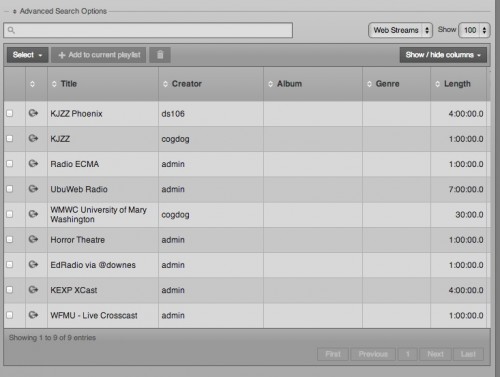Check the box for KJZZ Phoenix
Image resolution: width=500 pixels, height=377 pixels.
pyautogui.click(x=10, y=113)
